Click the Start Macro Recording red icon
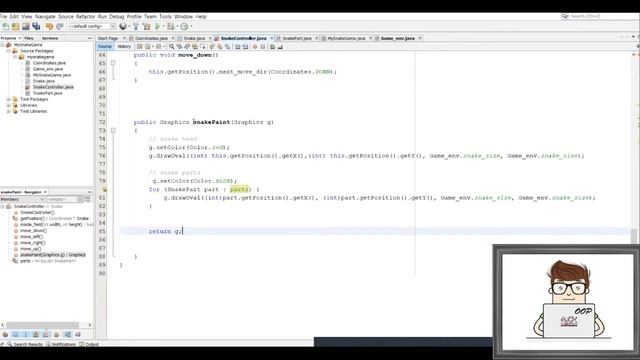The width and height of the screenshot is (640, 360). tap(255, 47)
